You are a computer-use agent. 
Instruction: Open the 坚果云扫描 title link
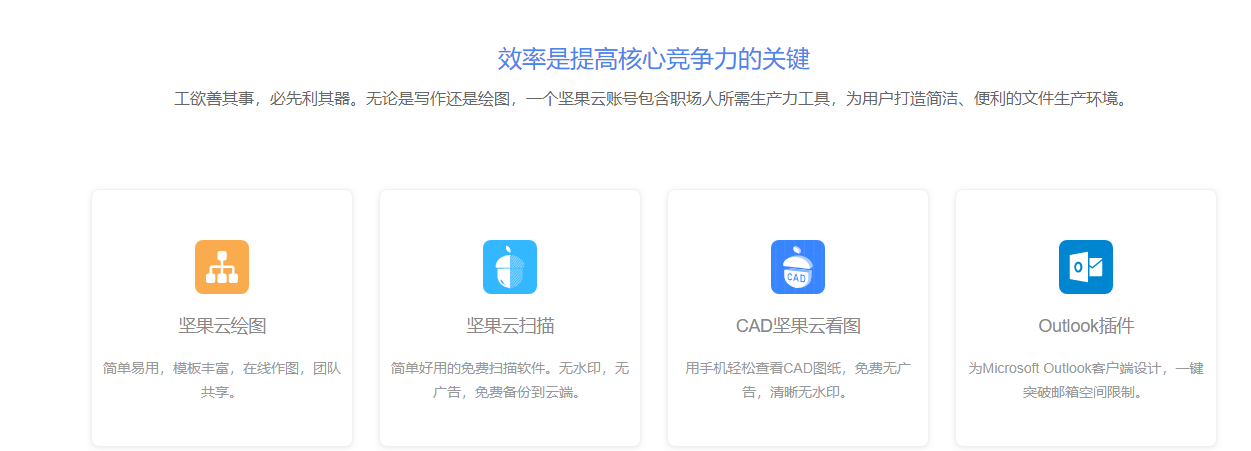pos(510,326)
